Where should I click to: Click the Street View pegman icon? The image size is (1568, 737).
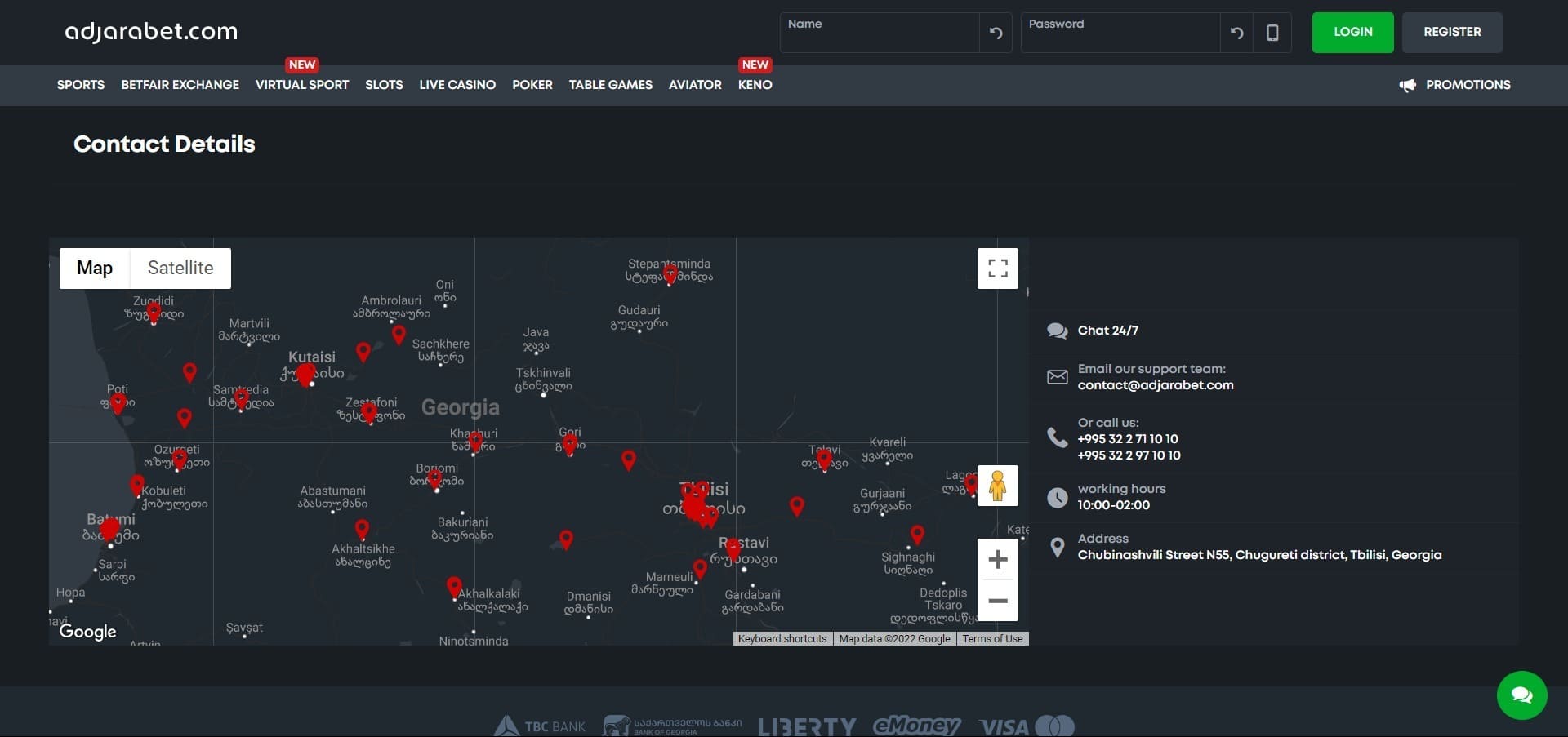tap(997, 486)
